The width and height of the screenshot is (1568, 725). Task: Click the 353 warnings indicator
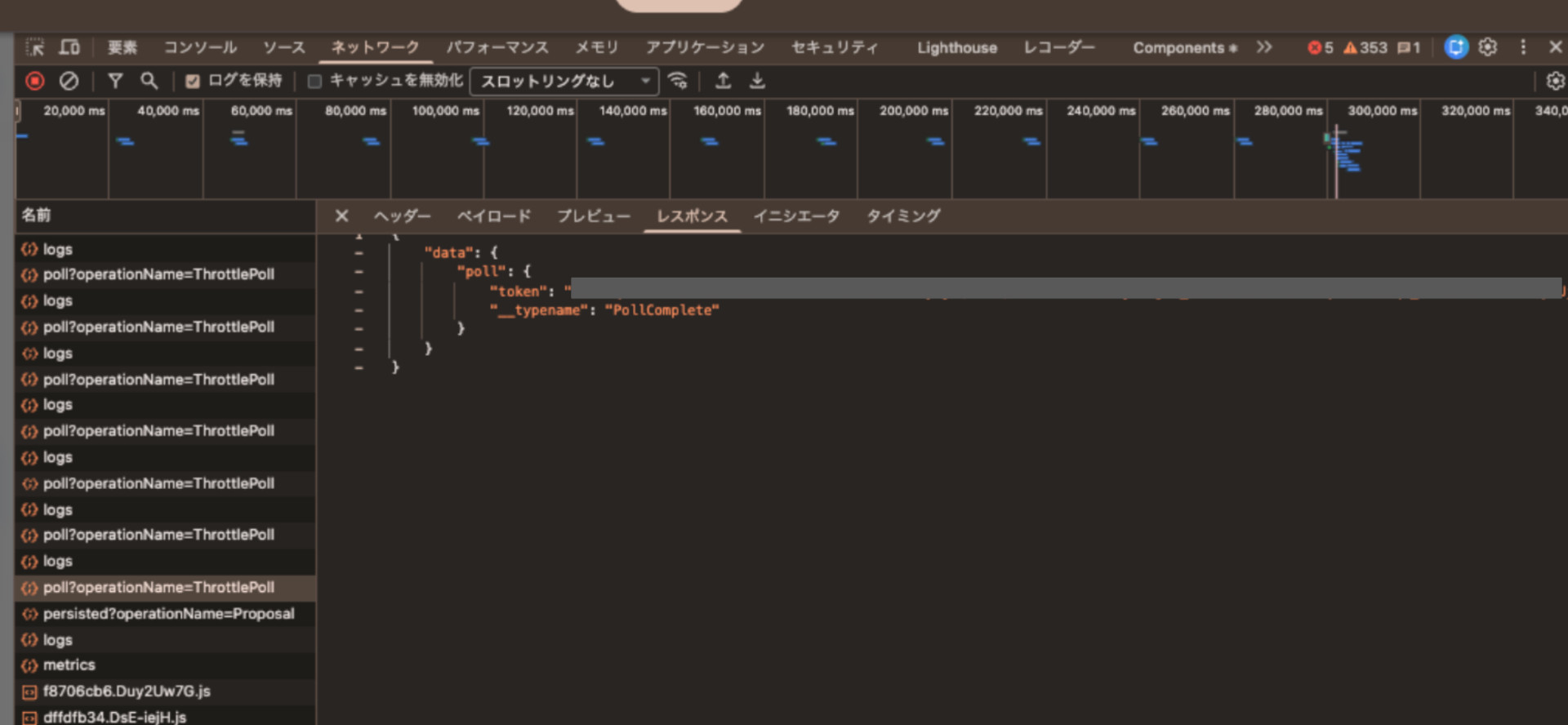1365,47
